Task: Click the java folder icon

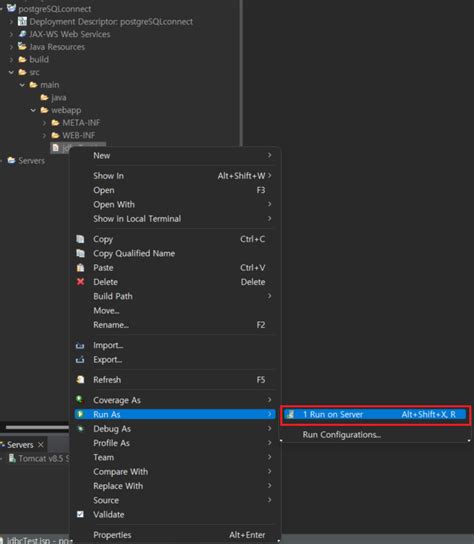Action: [44, 97]
